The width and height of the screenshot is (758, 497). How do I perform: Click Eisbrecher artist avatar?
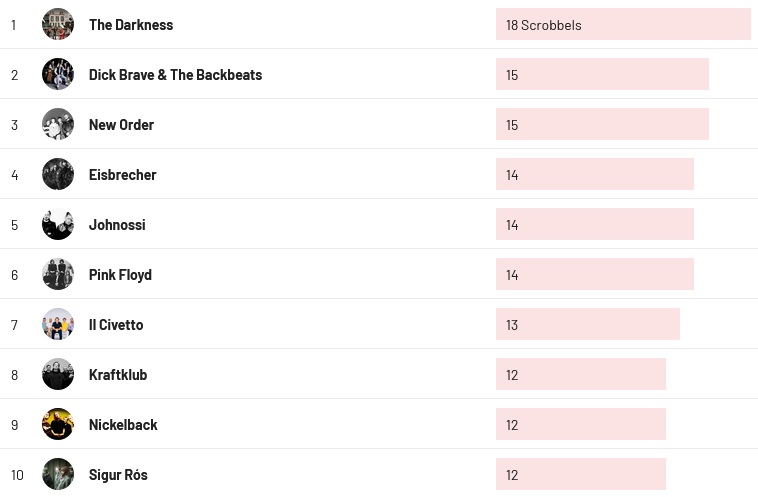coord(58,174)
